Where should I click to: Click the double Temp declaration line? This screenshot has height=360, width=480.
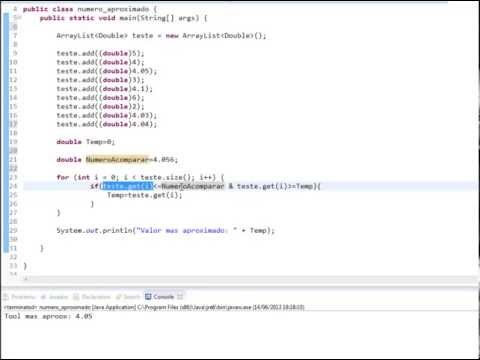tap(85, 142)
